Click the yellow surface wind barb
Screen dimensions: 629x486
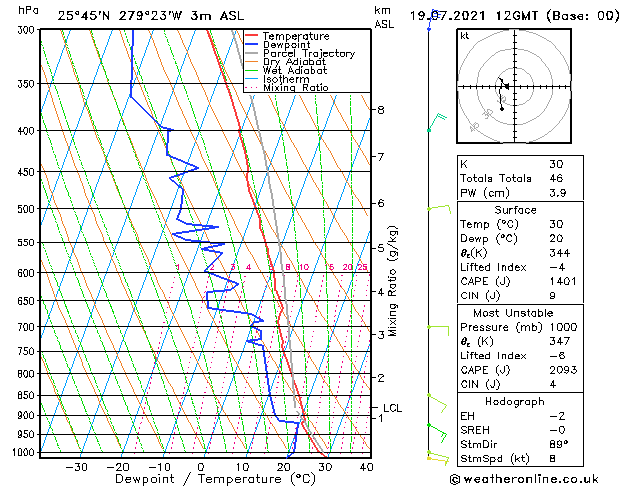tap(438, 460)
